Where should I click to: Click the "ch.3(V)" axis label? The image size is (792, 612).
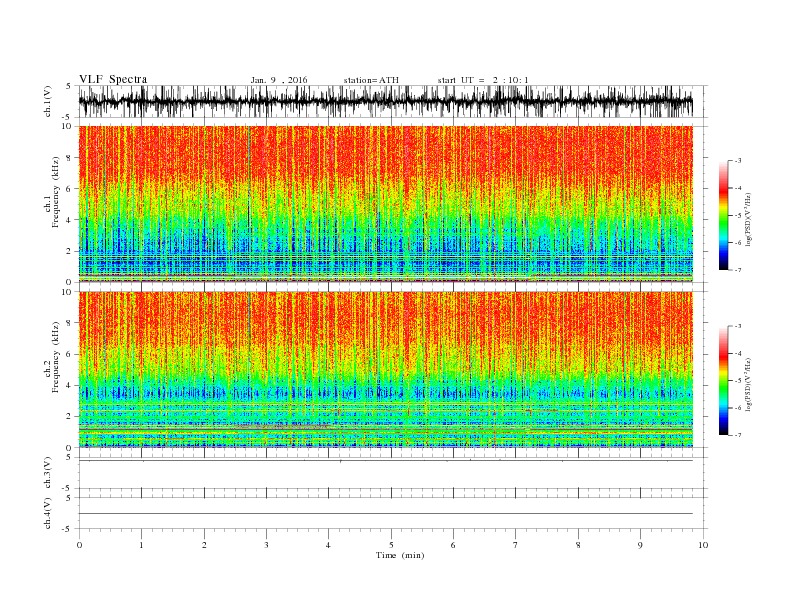[x=48, y=473]
